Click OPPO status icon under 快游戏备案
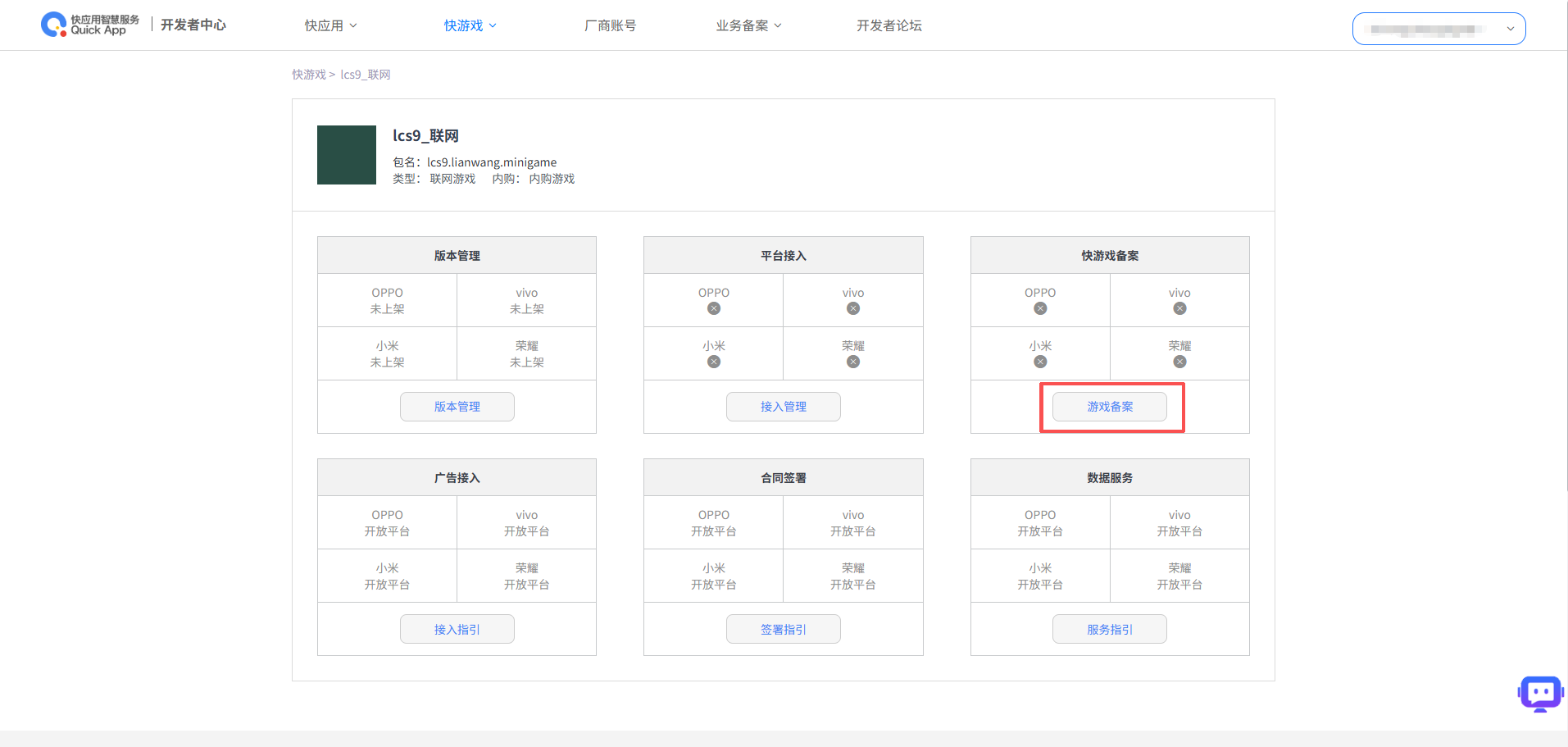The width and height of the screenshot is (1568, 747). [x=1040, y=309]
